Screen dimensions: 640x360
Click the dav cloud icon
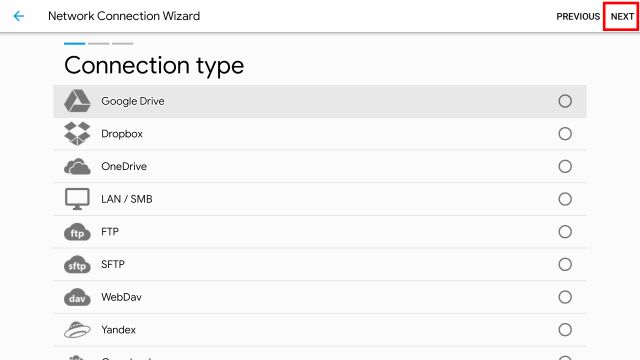click(x=77, y=297)
